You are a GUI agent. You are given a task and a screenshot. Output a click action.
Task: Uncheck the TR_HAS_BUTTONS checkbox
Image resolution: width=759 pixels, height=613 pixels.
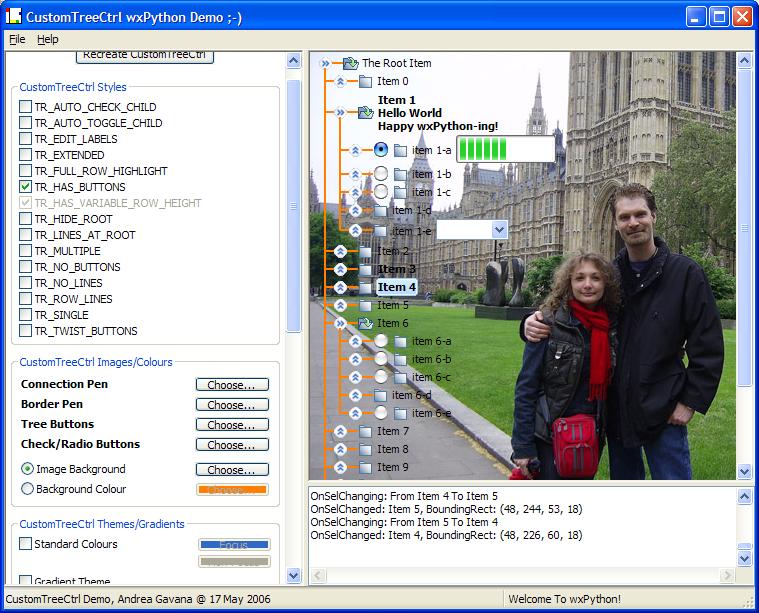[26, 187]
